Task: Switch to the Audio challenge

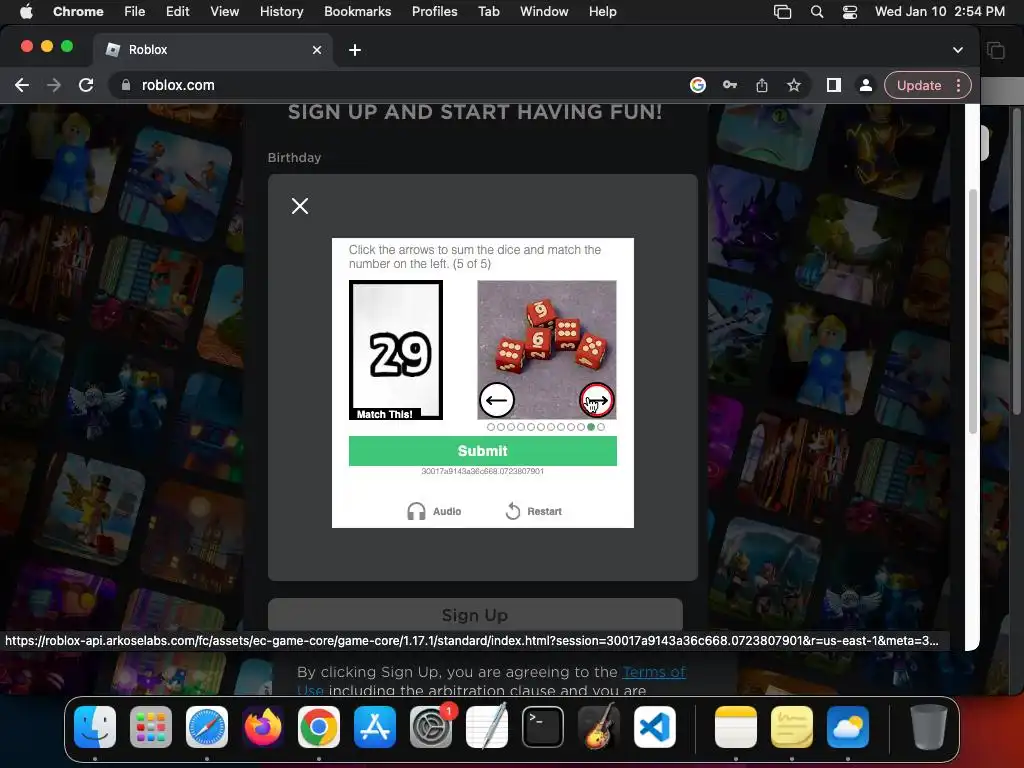Action: 434,511
